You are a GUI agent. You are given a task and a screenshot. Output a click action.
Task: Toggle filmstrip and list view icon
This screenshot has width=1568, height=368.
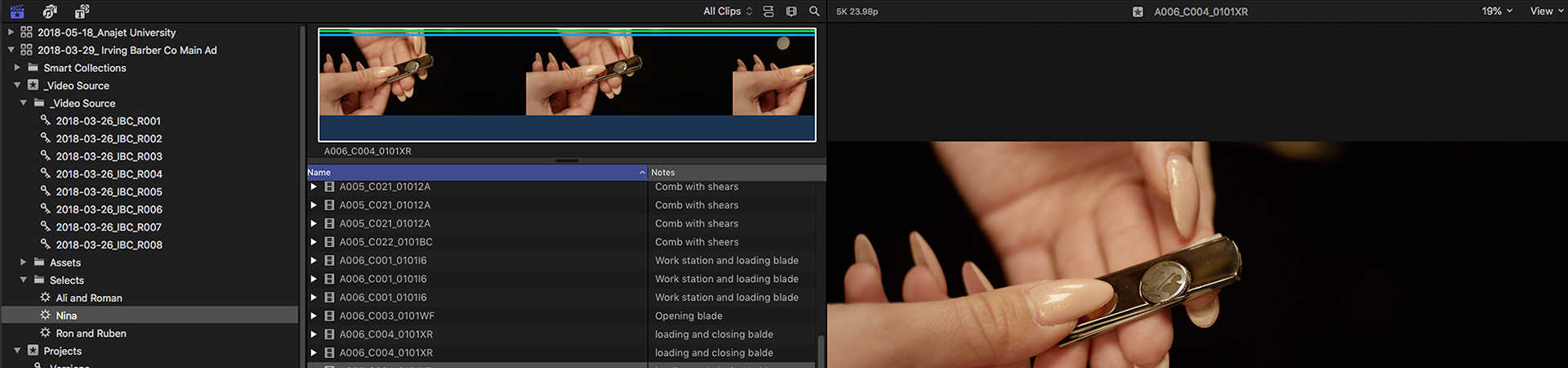tap(791, 11)
